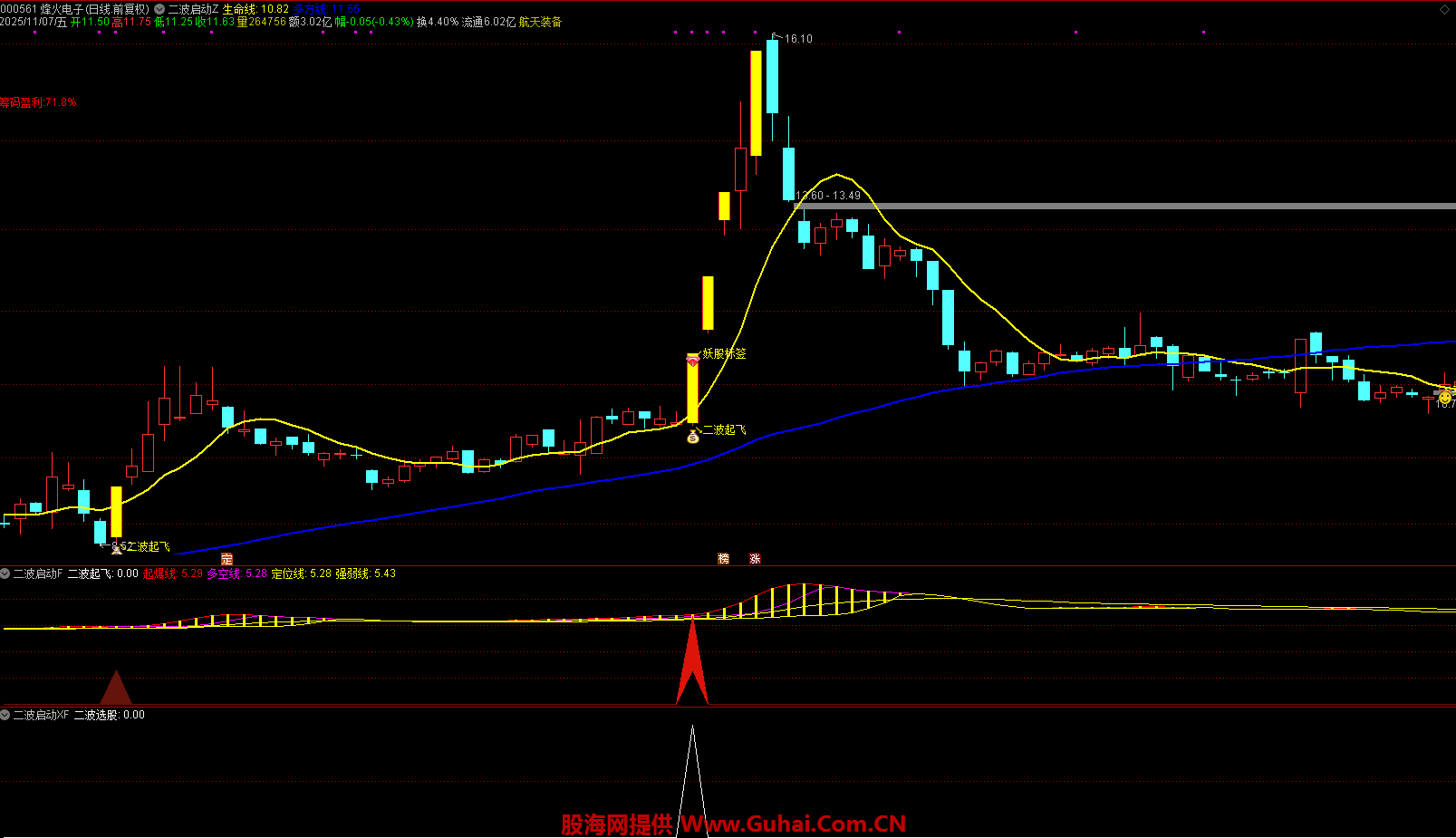This screenshot has width=1456, height=838.
Task: Click the red diamond icon by 妖股标签
Action: click(x=693, y=361)
